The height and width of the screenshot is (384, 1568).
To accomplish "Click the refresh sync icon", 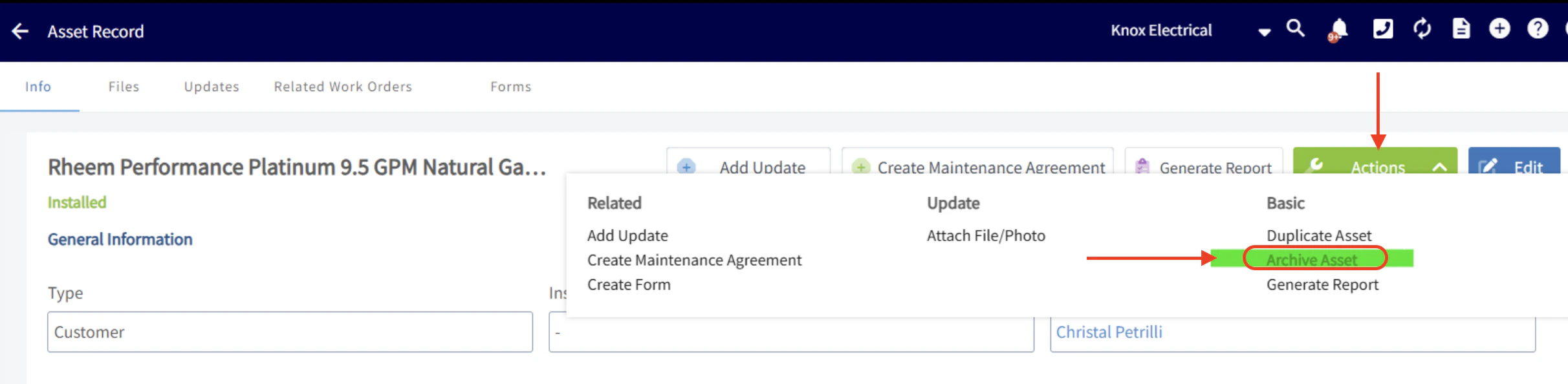I will pos(1422,29).
